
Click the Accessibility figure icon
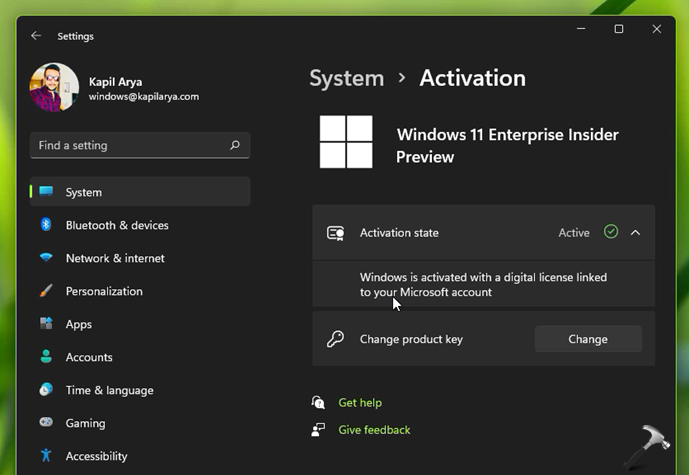pos(46,456)
